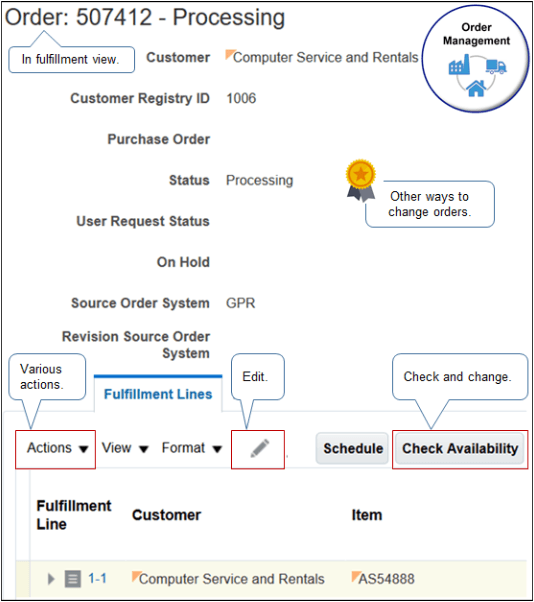
Task: Click the pencil Edit icon
Action: (x=260, y=448)
